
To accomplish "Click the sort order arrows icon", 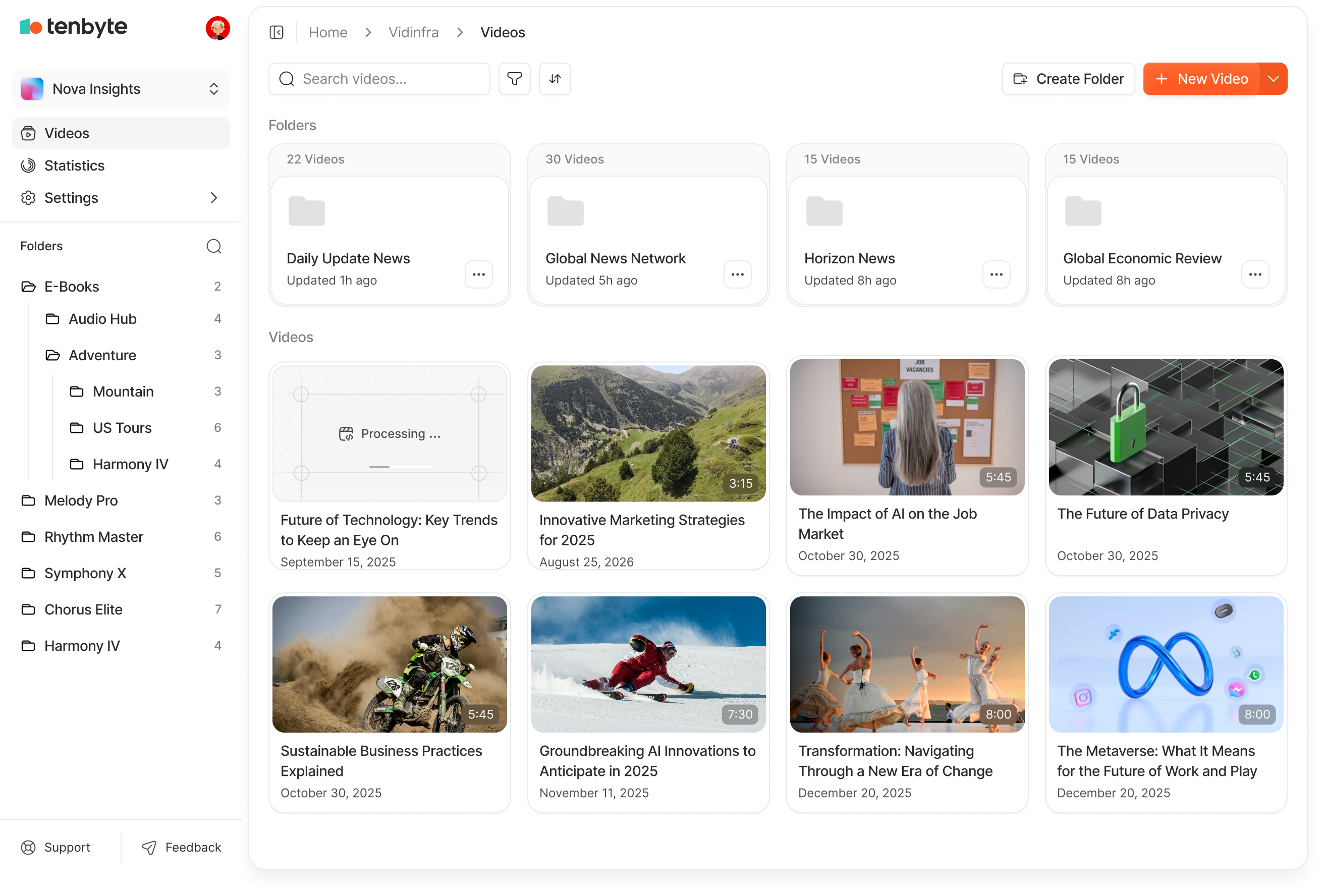I will click(x=555, y=79).
